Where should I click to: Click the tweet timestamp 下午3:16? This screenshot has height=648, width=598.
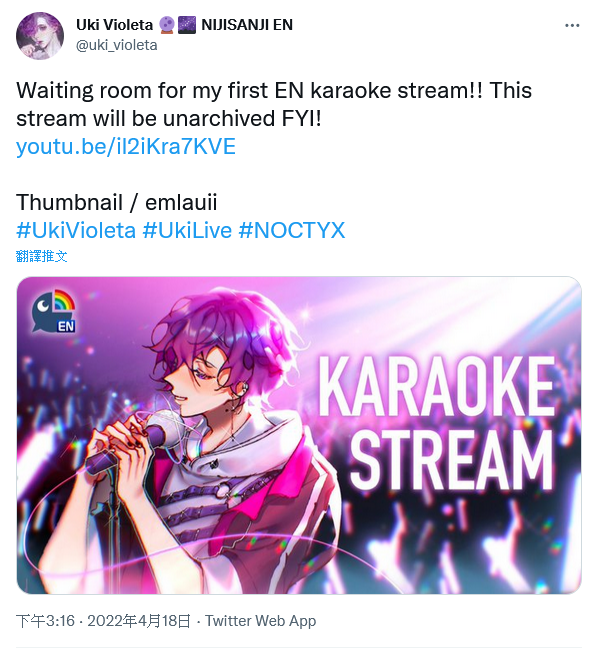pos(45,621)
